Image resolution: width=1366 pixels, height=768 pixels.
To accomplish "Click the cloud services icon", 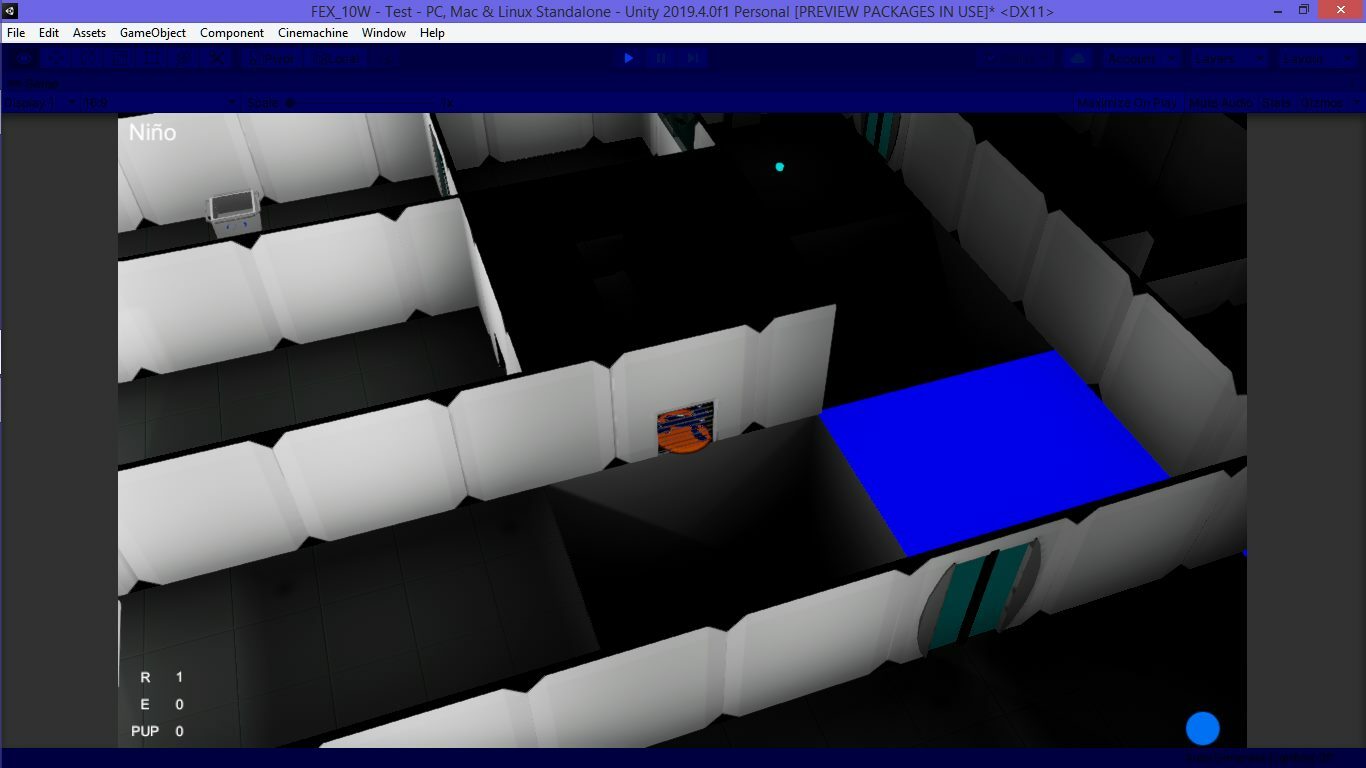I will point(1078,59).
